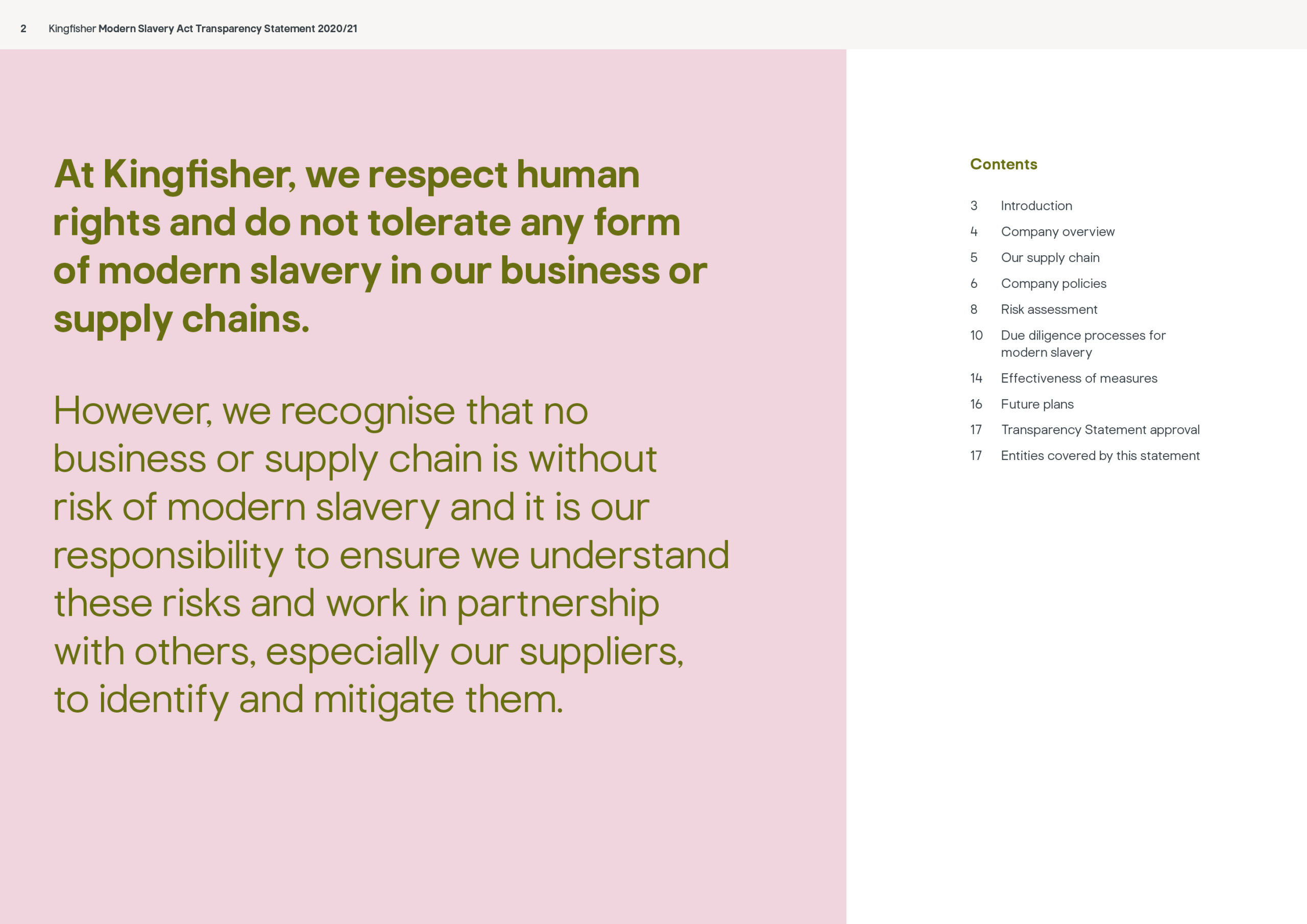
Task: Click page number 16 beside Future plans
Action: tap(976, 404)
